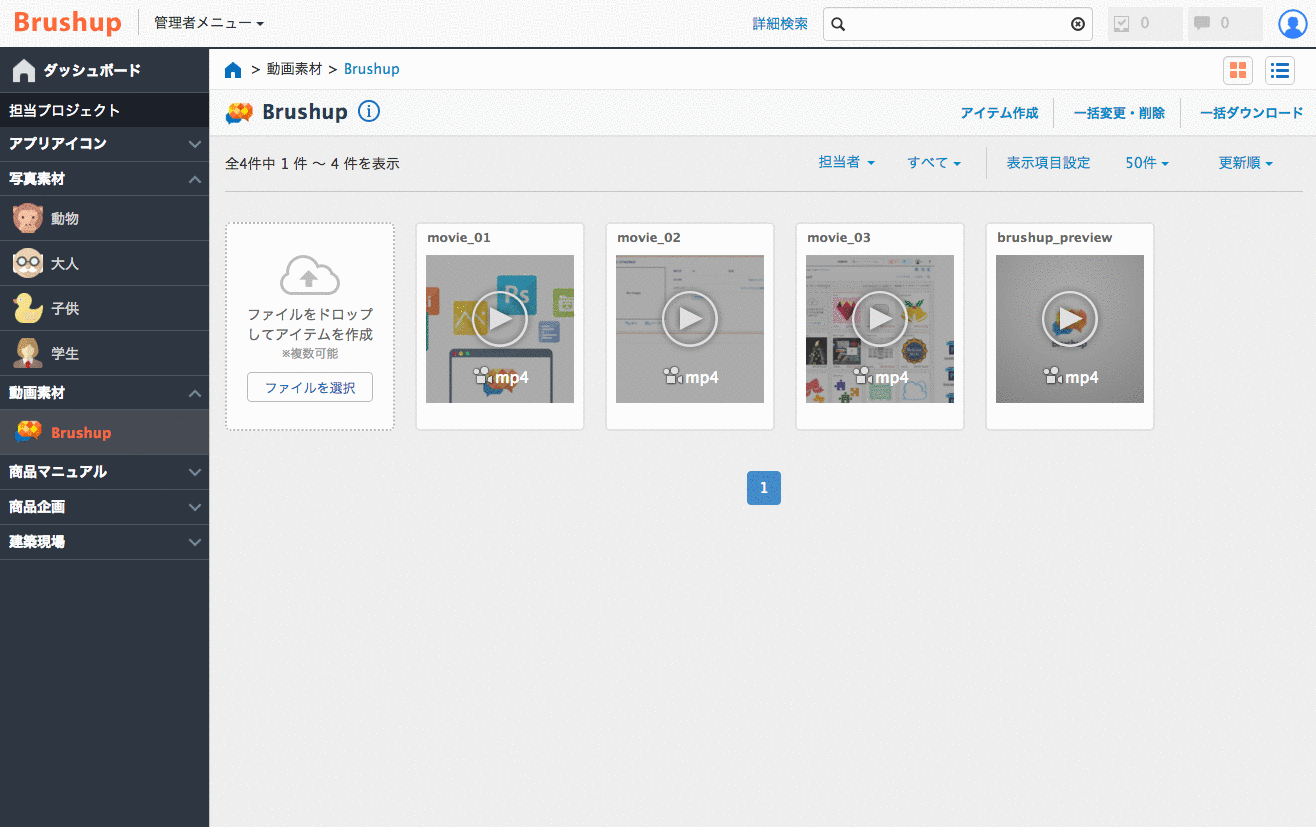This screenshot has height=827, width=1316.
Task: Click the info icon beside Brushup title
Action: [369, 111]
